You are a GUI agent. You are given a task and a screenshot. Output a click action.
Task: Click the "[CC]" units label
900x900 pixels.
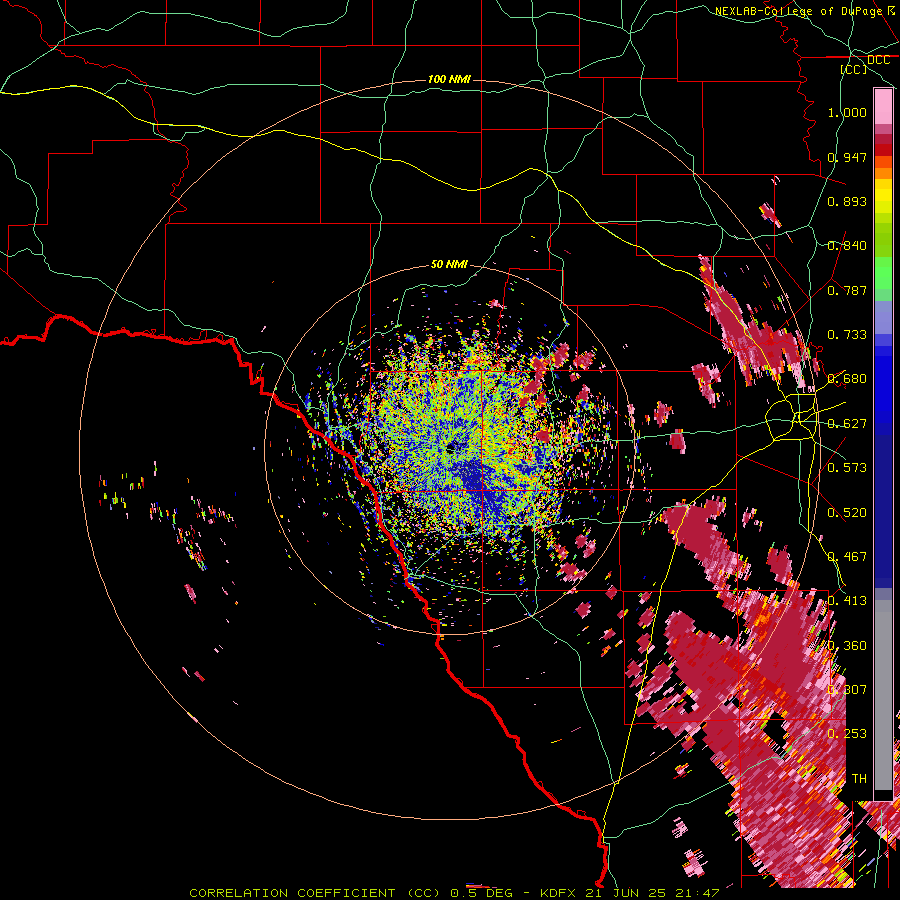click(854, 69)
